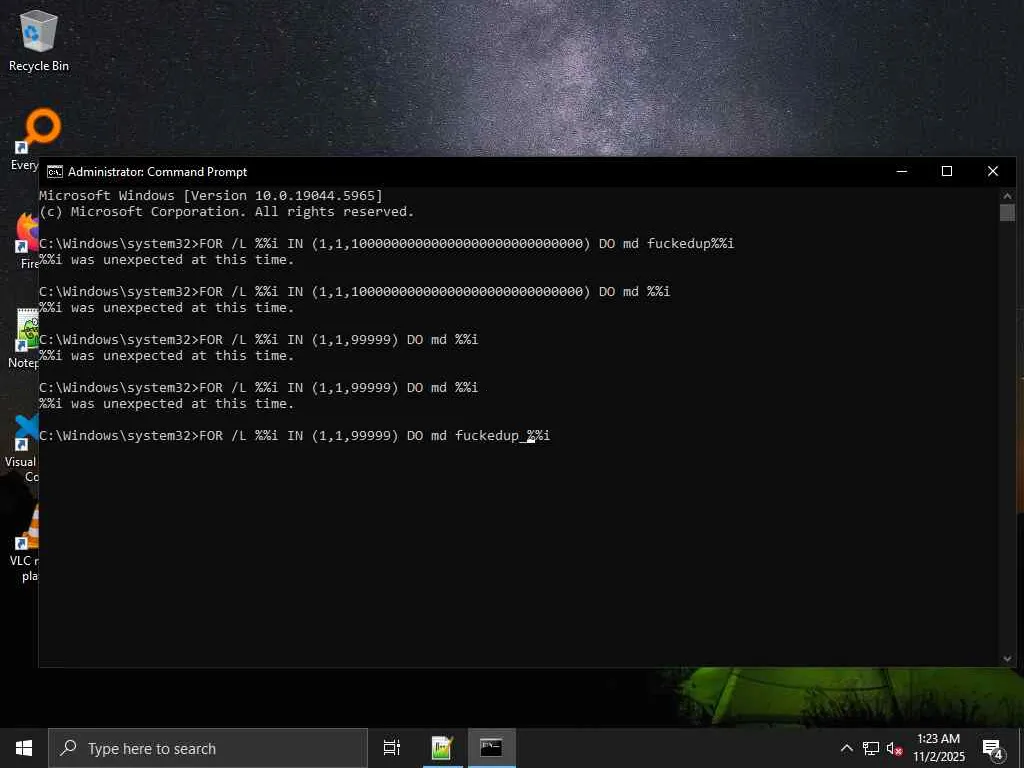Click the first command with md fuckedup%%i
Viewport: 1024px width, 768px height.
[387, 243]
